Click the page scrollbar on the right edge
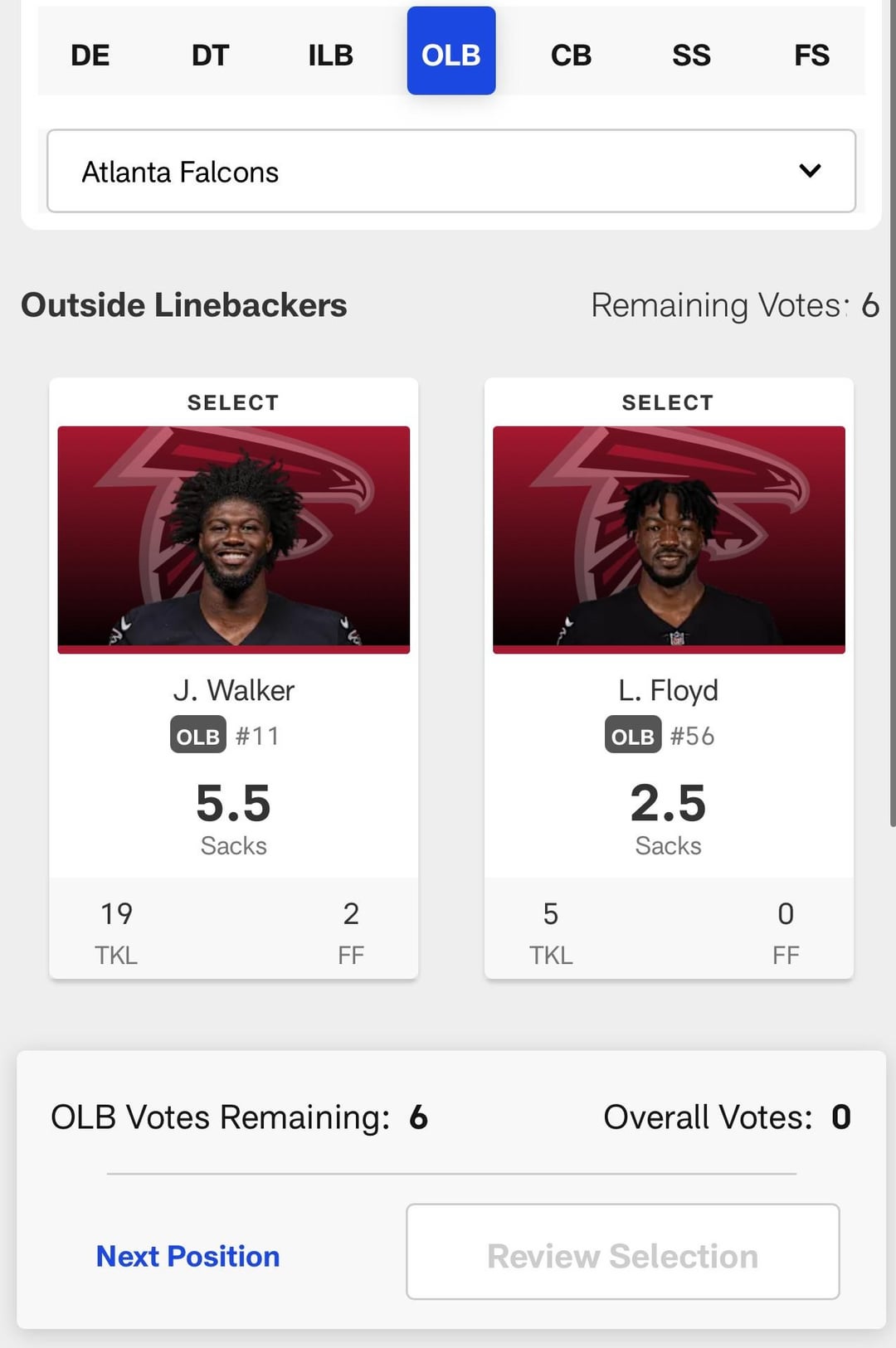896x1348 pixels. pos(892,415)
